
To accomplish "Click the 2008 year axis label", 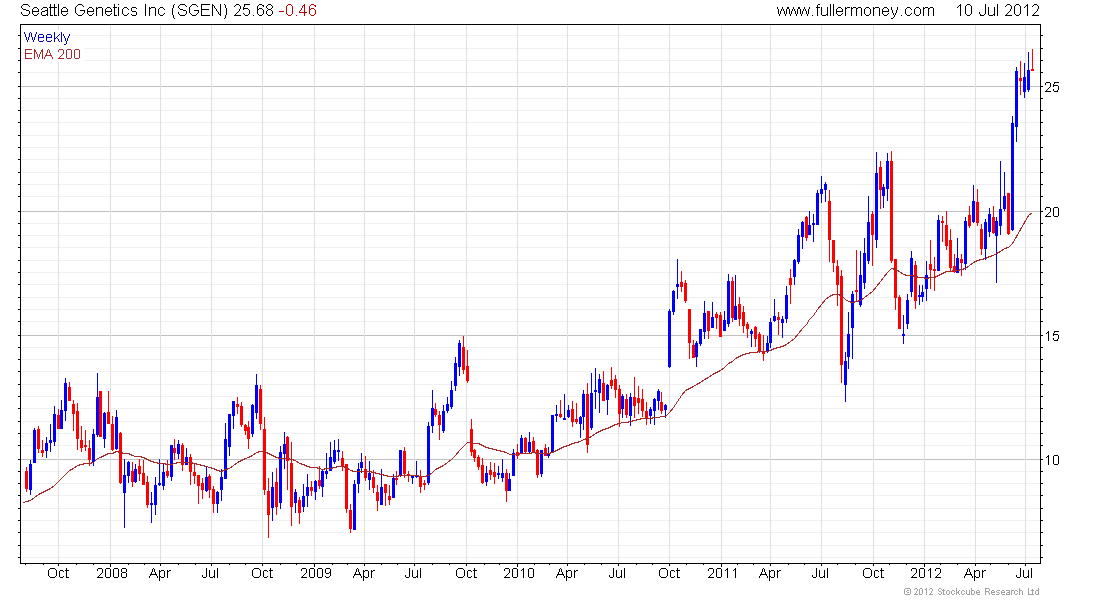I will click(x=112, y=573).
